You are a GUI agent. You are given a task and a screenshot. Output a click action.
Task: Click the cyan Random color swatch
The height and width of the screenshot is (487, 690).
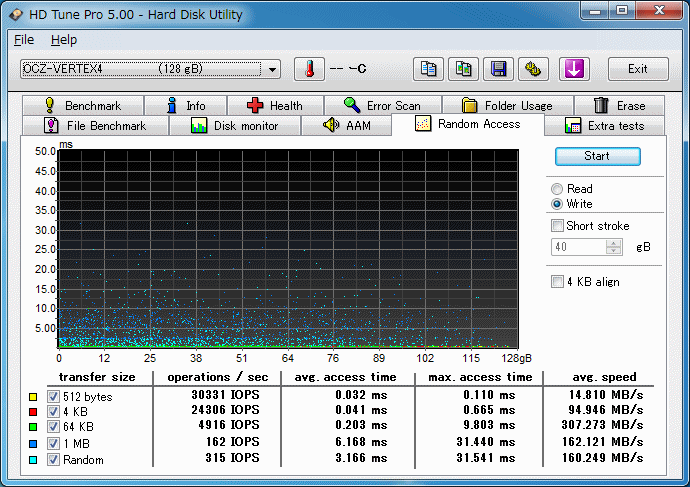pos(33,460)
